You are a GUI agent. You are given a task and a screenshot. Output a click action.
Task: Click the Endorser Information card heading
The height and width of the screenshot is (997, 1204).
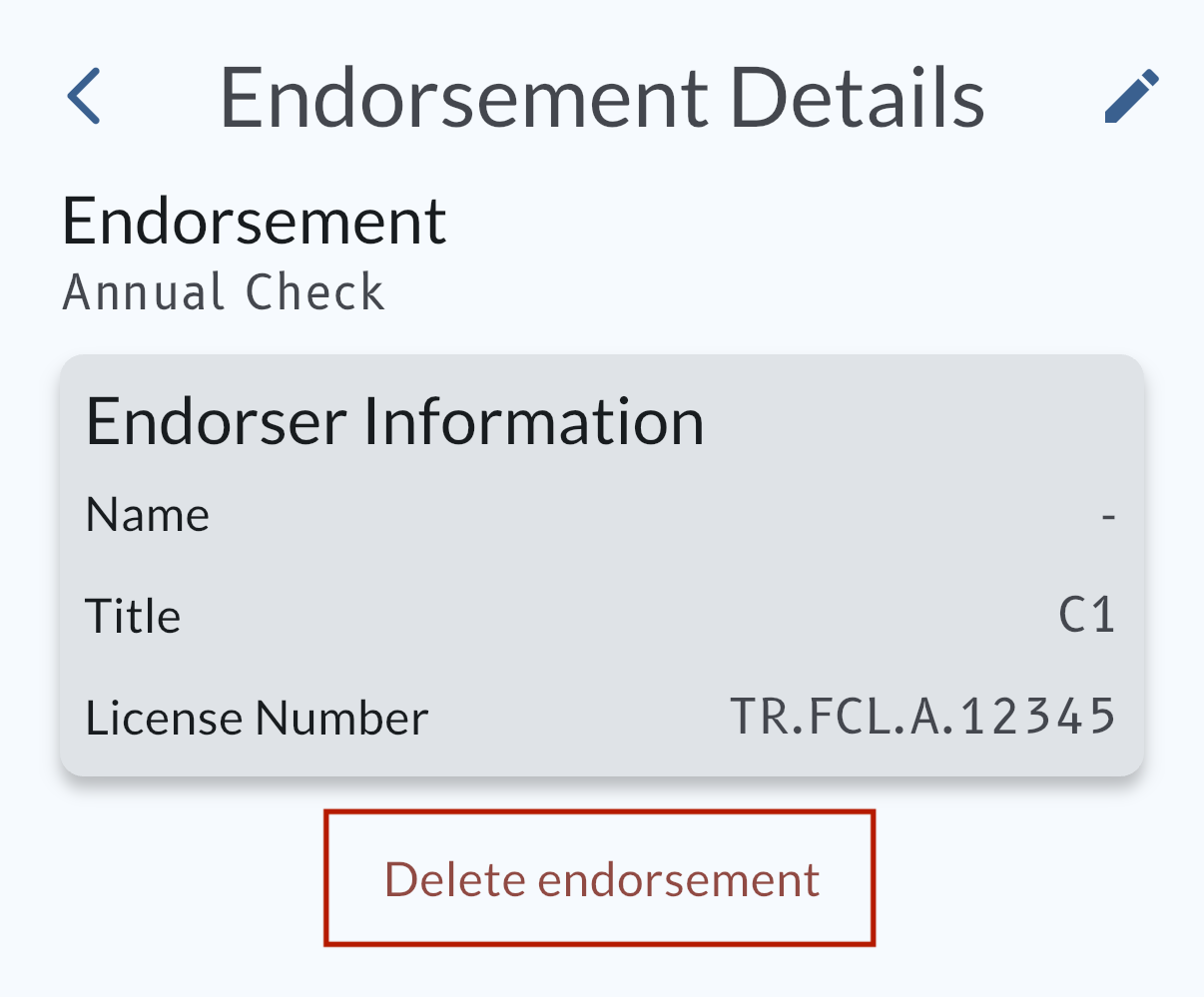(x=395, y=421)
